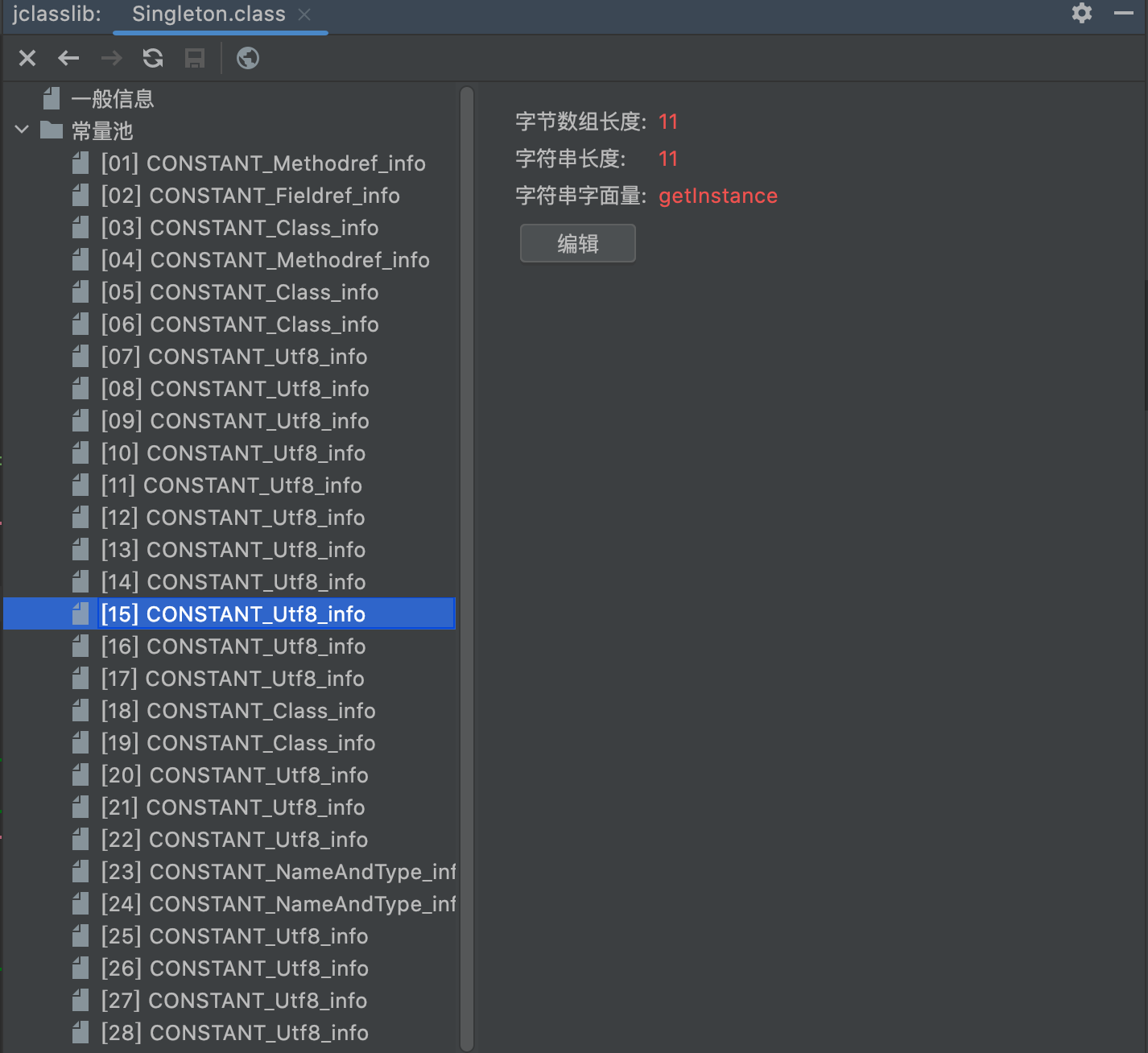Image resolution: width=1148 pixels, height=1053 pixels.
Task: Select [27] CONSTANT_Utf8_info entry
Action: pos(234,1001)
